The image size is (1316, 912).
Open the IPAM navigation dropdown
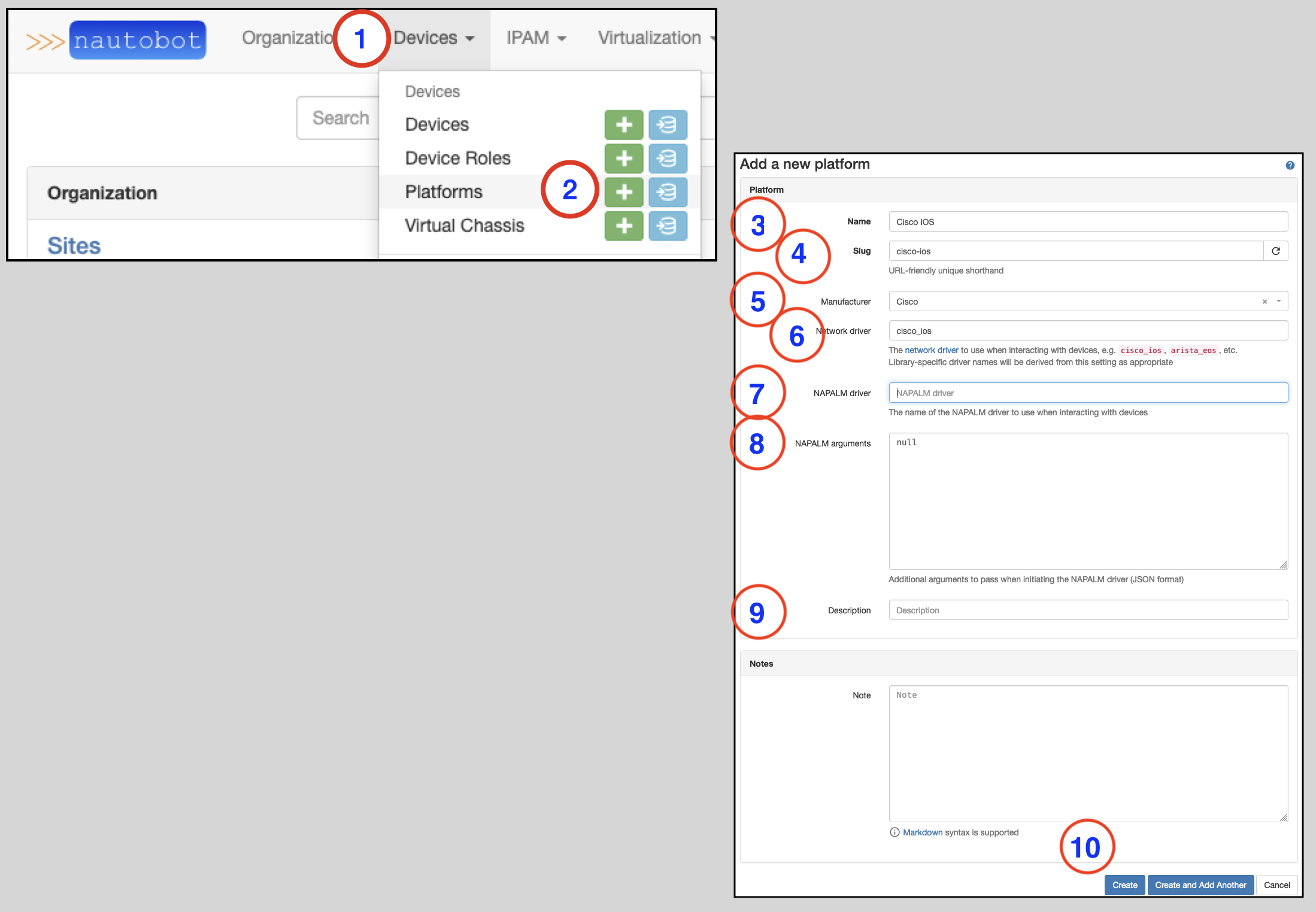(x=536, y=38)
